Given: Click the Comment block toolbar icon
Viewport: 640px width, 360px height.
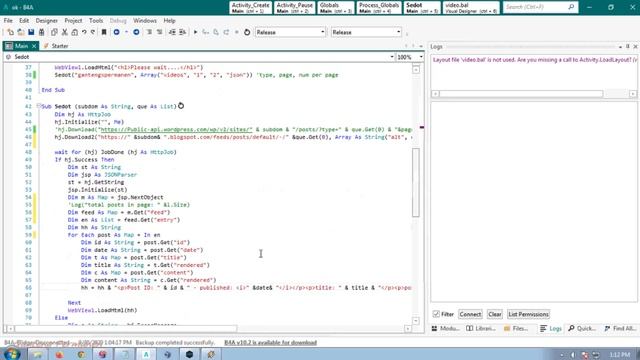Looking at the screenshot, I should point(149,32).
